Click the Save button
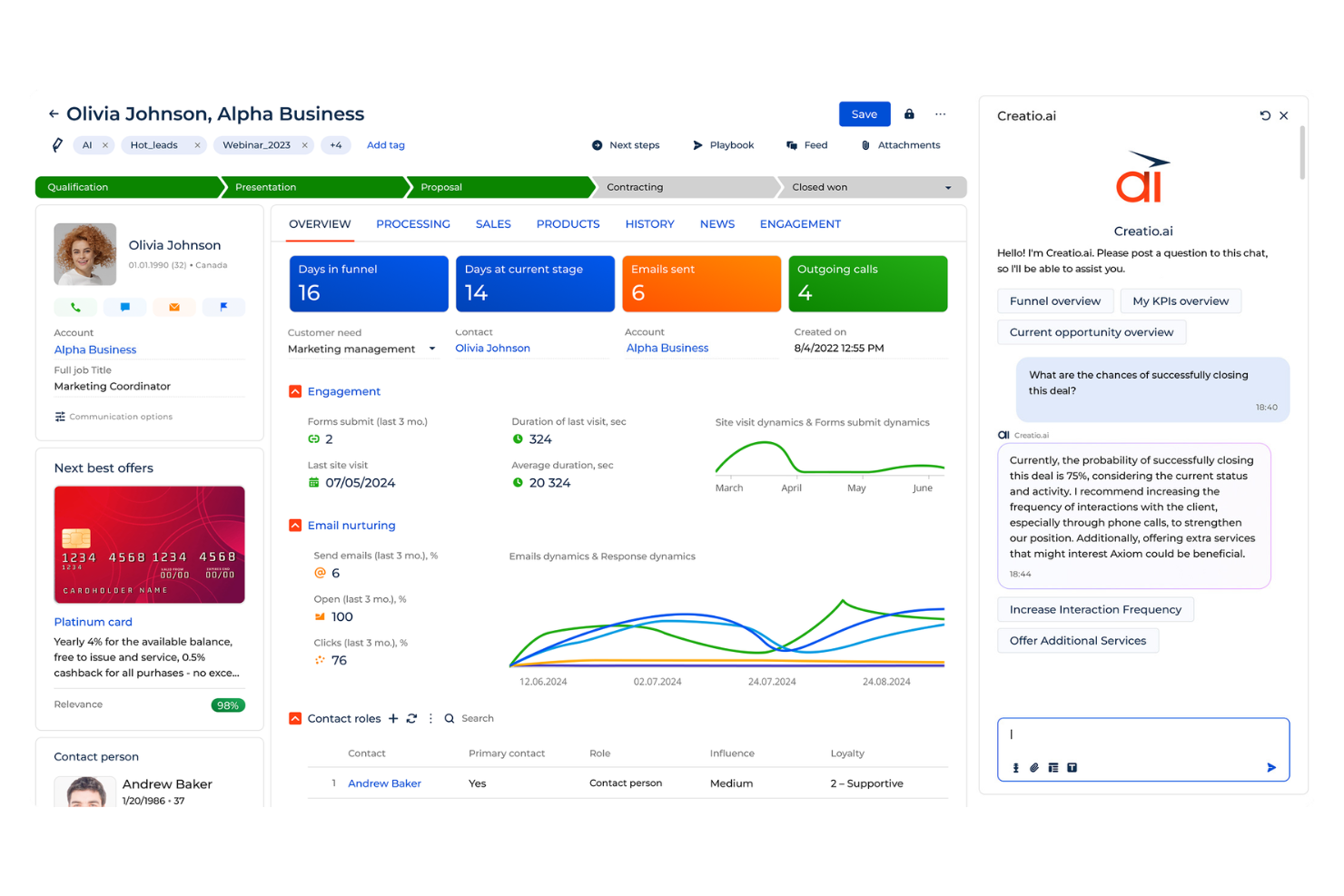Screen dimensions: 1344x896 coord(864,113)
